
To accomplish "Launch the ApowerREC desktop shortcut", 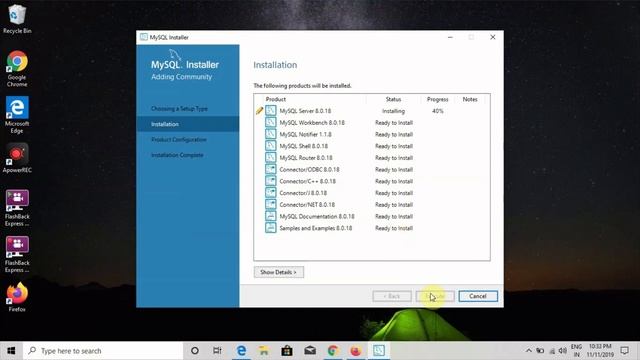I will pyautogui.click(x=17, y=158).
